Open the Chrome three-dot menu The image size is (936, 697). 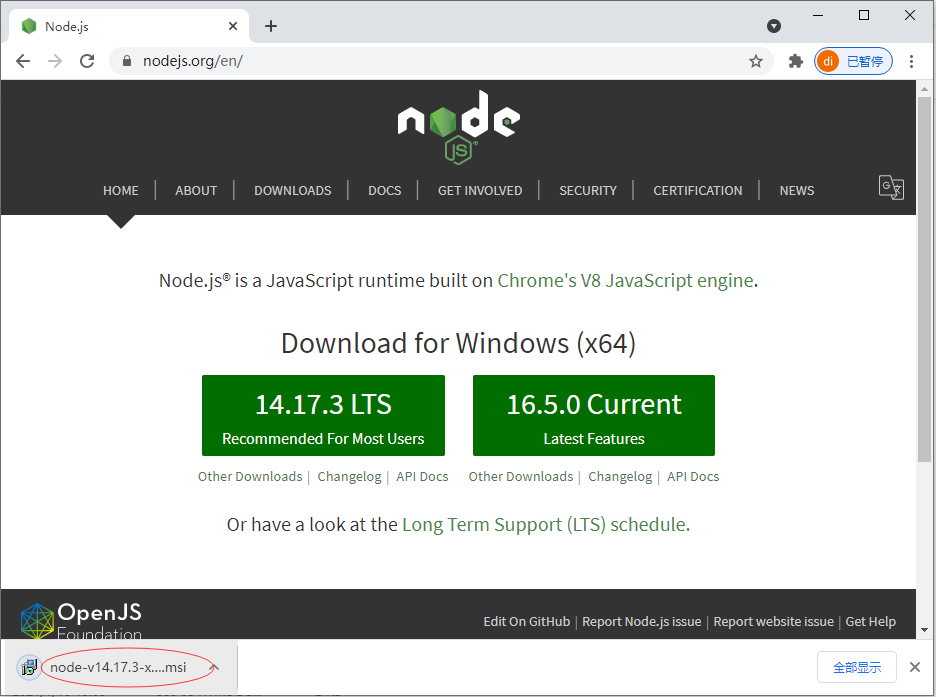point(911,61)
